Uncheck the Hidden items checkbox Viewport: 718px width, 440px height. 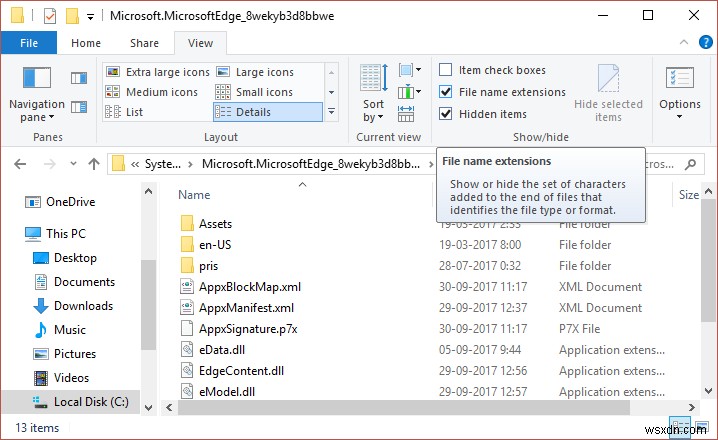tap(446, 114)
